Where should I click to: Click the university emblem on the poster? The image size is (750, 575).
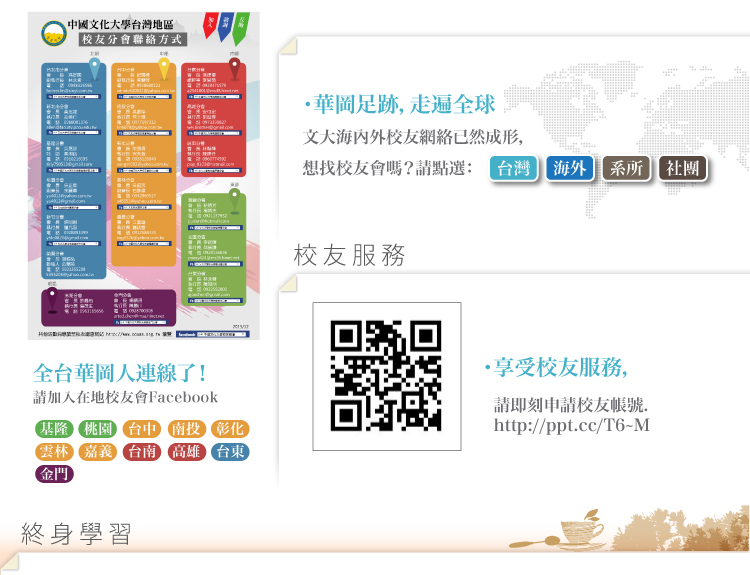[x=53, y=33]
